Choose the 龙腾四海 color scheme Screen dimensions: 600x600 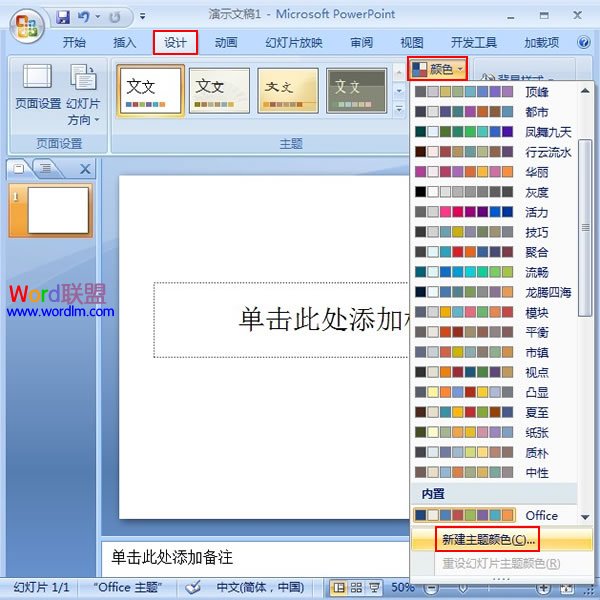tap(494, 292)
